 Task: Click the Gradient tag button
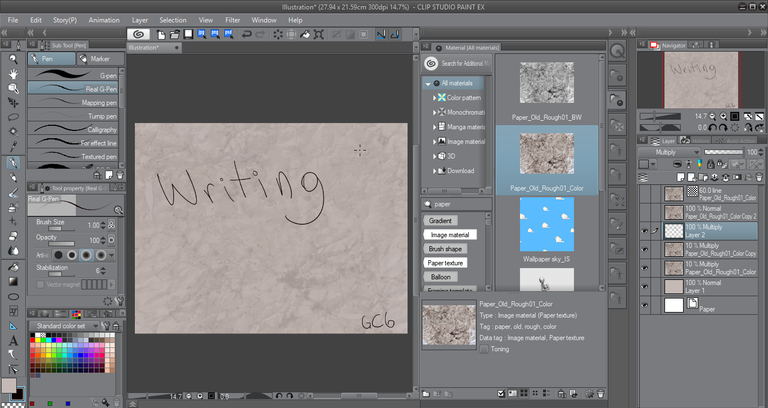point(440,221)
